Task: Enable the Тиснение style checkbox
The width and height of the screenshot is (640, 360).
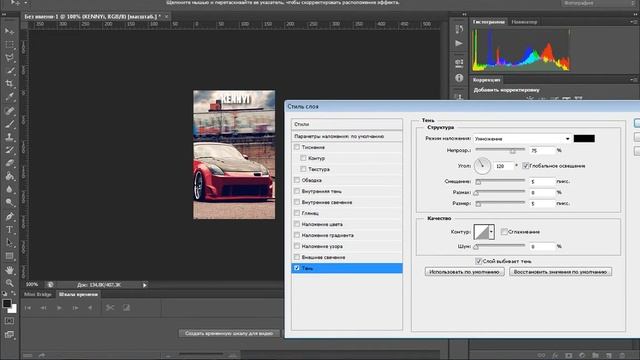Action: point(297,147)
